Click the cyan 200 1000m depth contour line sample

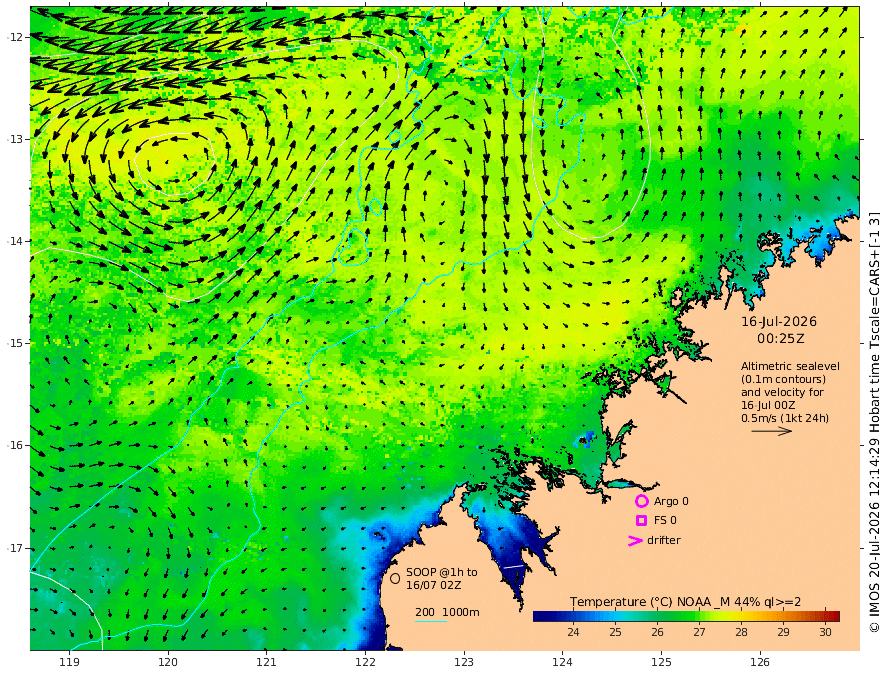tap(431, 621)
